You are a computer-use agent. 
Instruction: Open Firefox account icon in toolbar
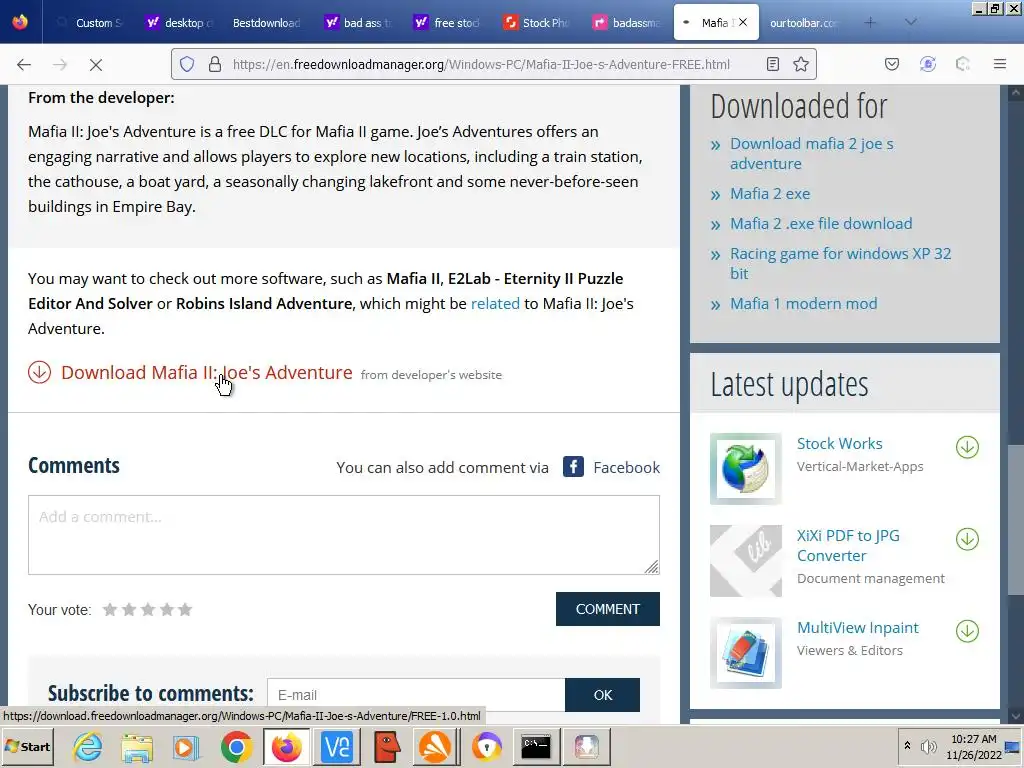[x=927, y=64]
